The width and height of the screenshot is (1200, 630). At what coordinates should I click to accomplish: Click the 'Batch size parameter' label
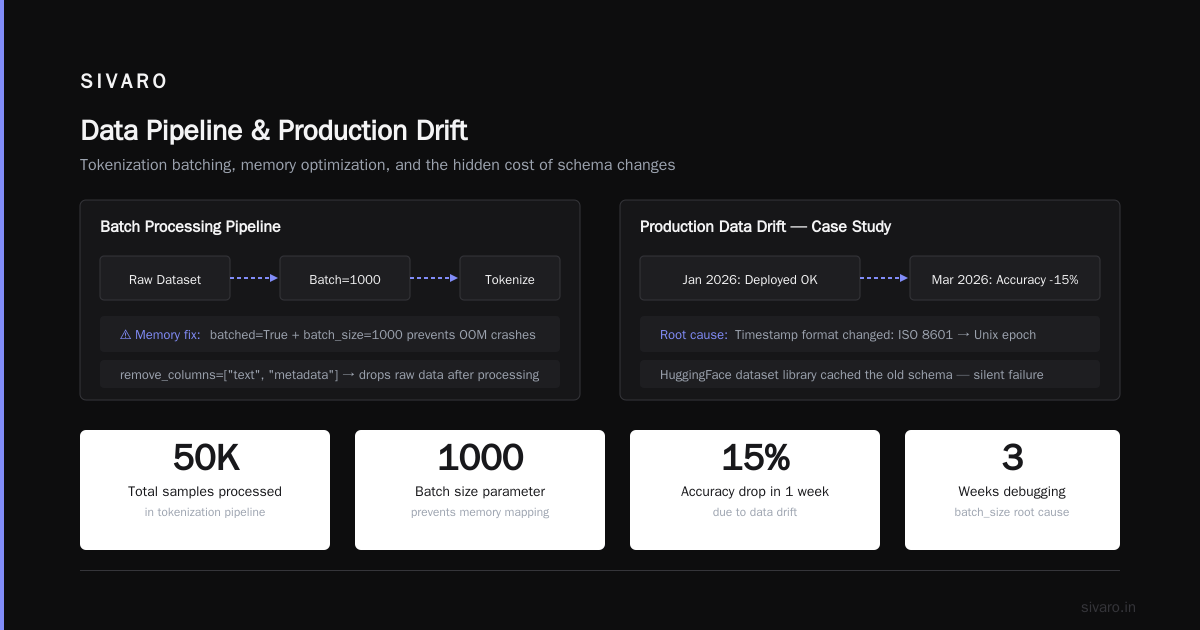(x=480, y=492)
